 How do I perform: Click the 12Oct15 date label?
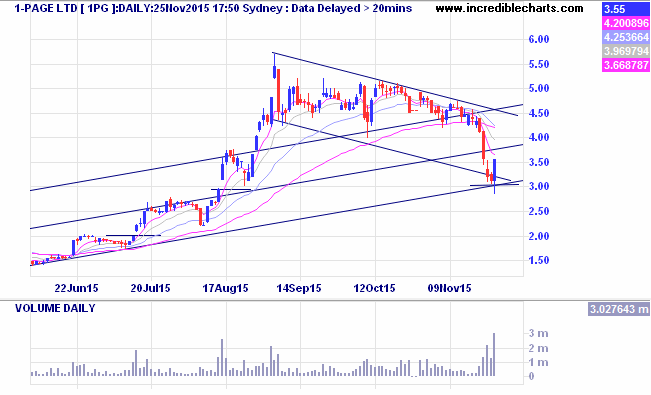(374, 288)
